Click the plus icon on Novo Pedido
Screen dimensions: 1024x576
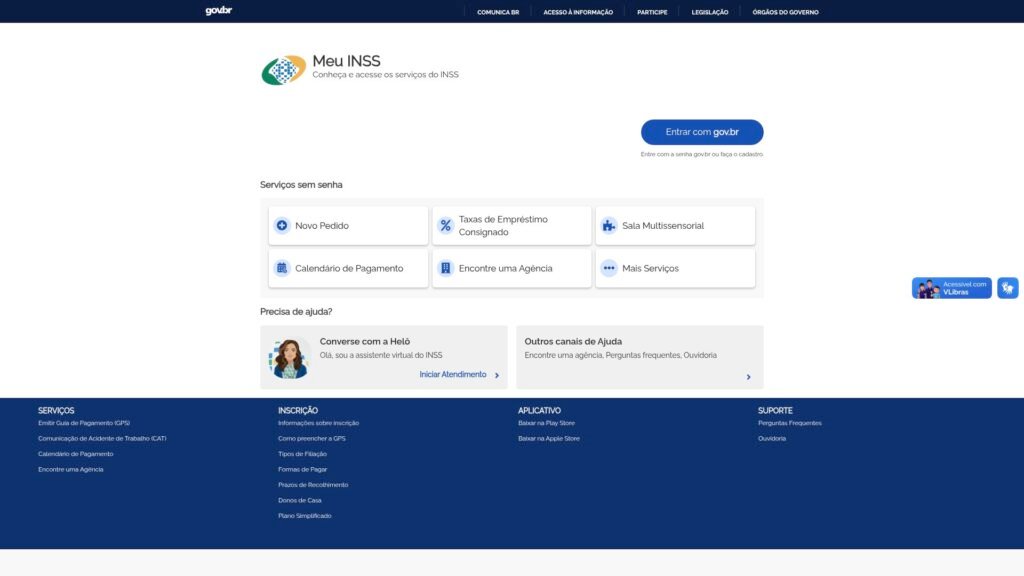(282, 226)
